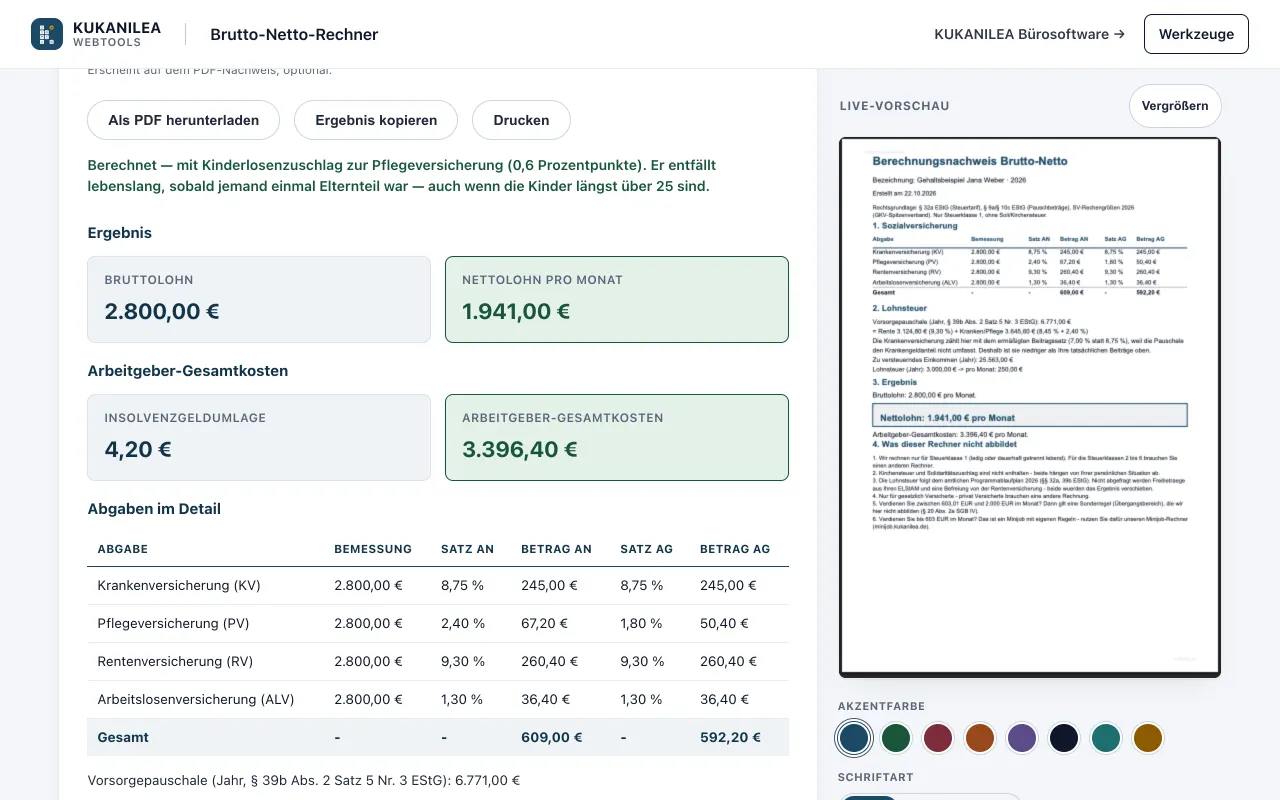
Task: Click the Nettolohn value 1.941,00 €
Action: point(516,311)
